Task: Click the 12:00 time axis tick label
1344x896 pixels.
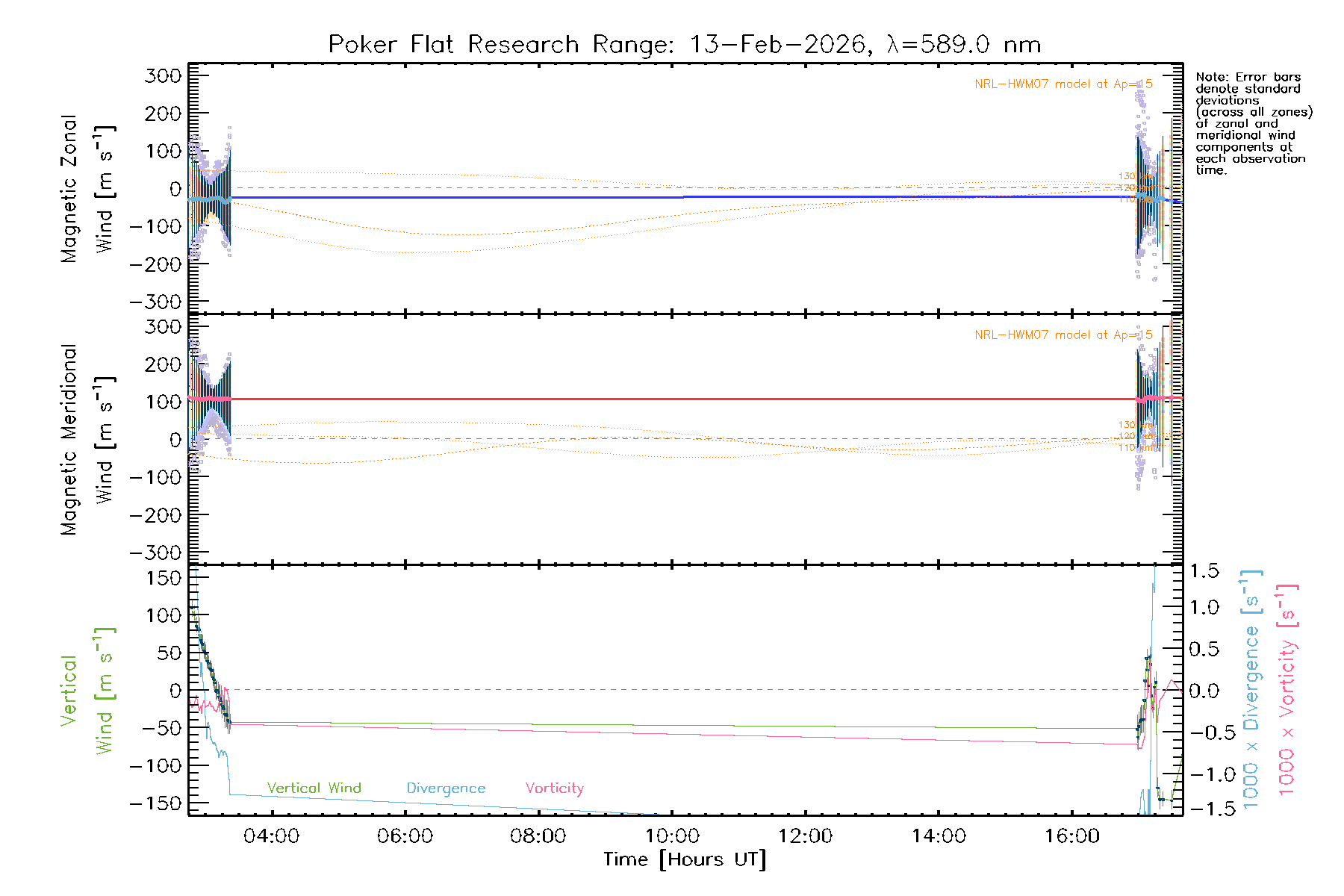Action: pos(805,836)
